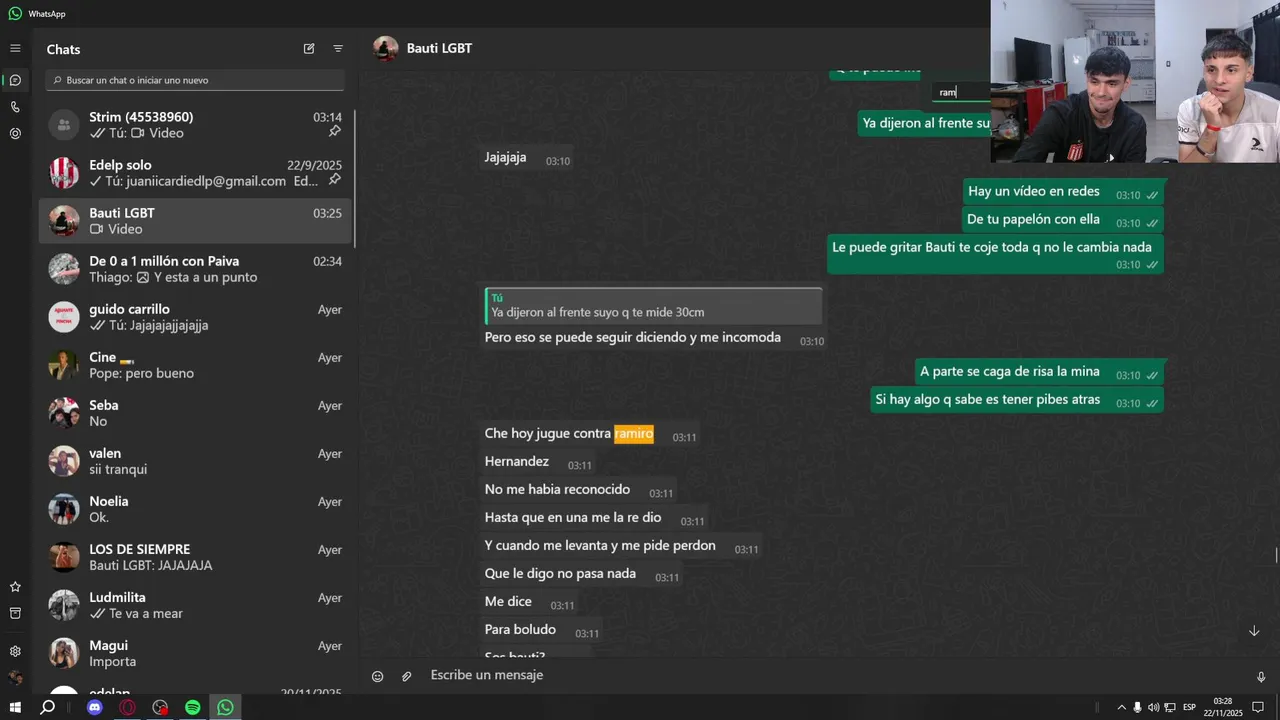Click the quoted reply "Ya dijeron al frente suyo"
The image size is (1280, 720).
(x=653, y=305)
